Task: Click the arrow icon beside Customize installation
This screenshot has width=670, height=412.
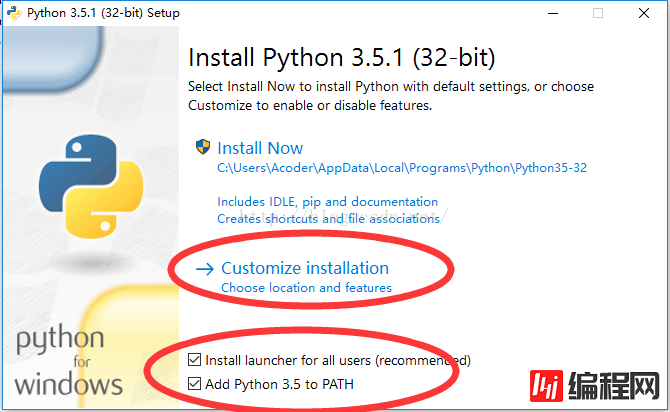Action: tap(205, 268)
